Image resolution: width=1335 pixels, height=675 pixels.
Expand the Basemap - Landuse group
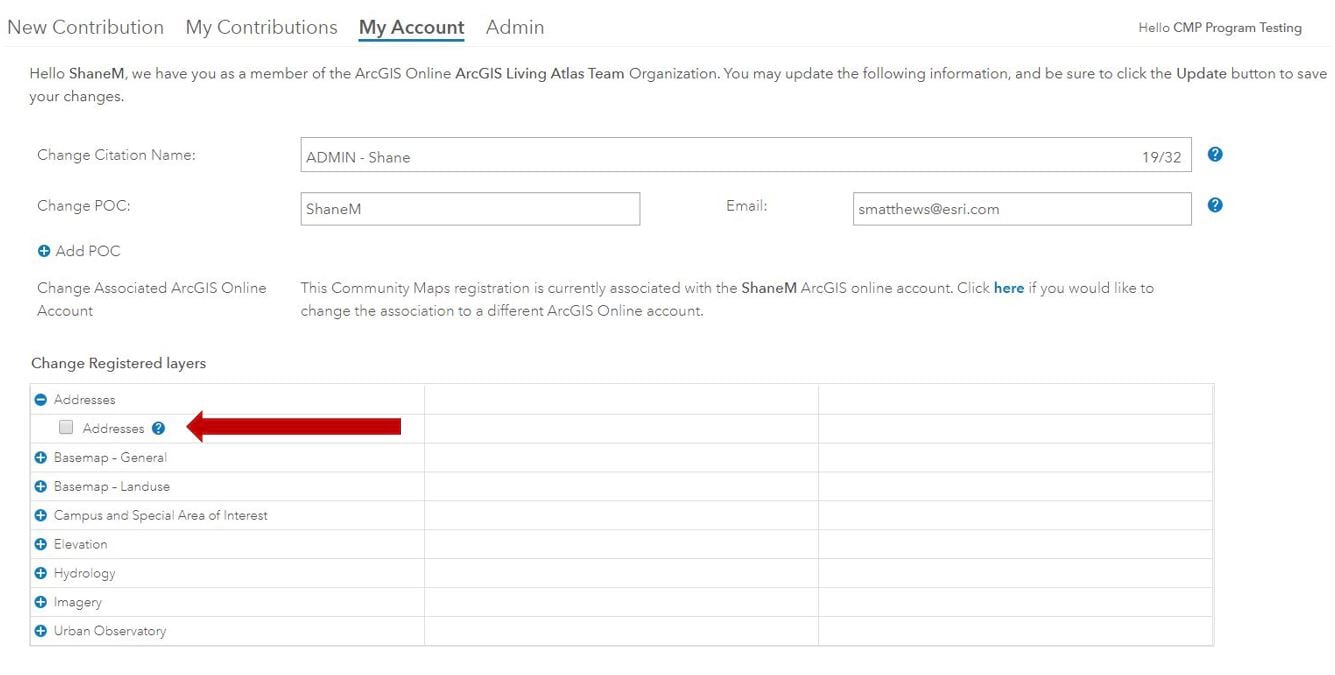pyautogui.click(x=41, y=487)
